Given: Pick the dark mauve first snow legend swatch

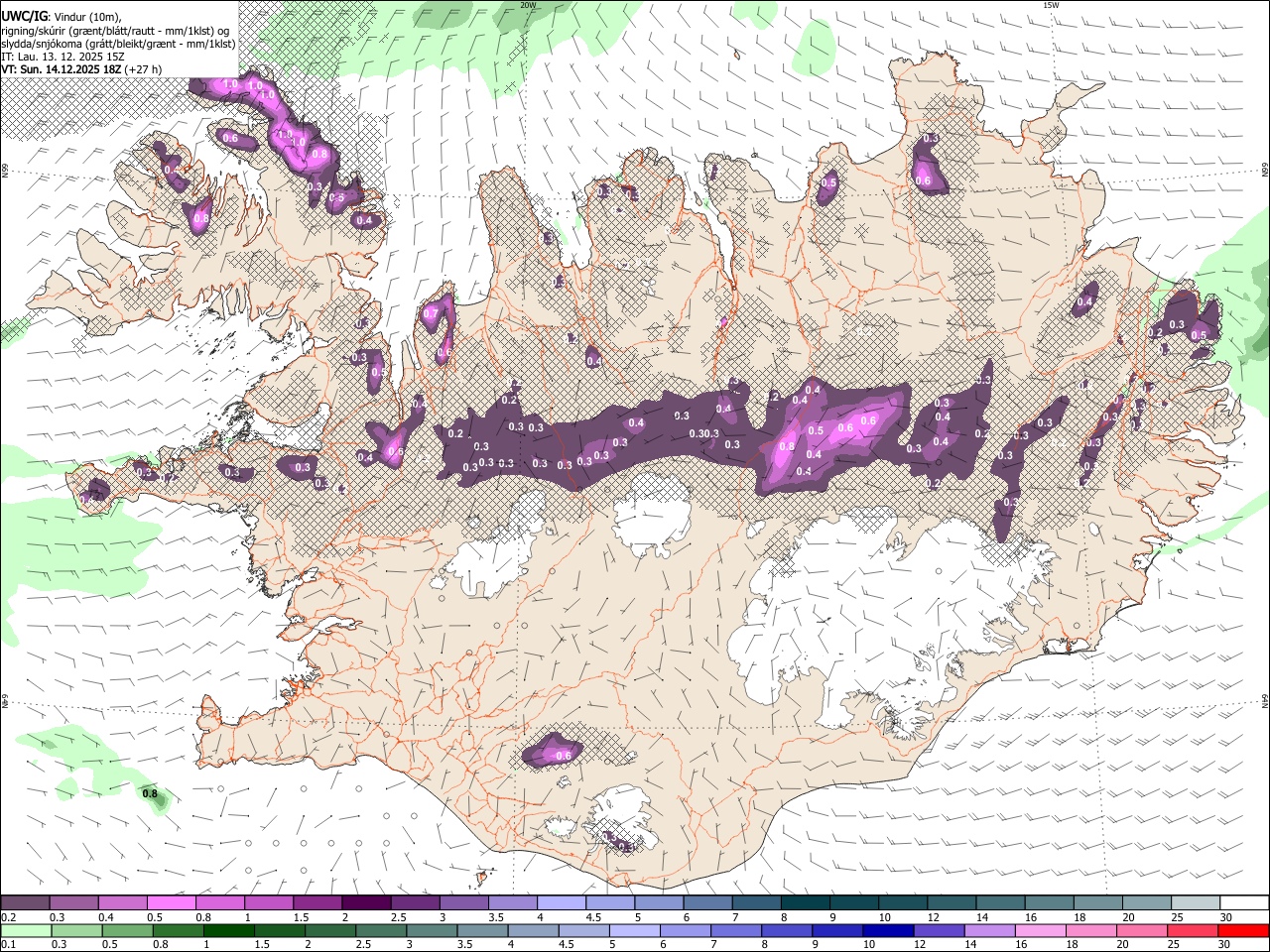Looking at the screenshot, I should coord(25,903).
